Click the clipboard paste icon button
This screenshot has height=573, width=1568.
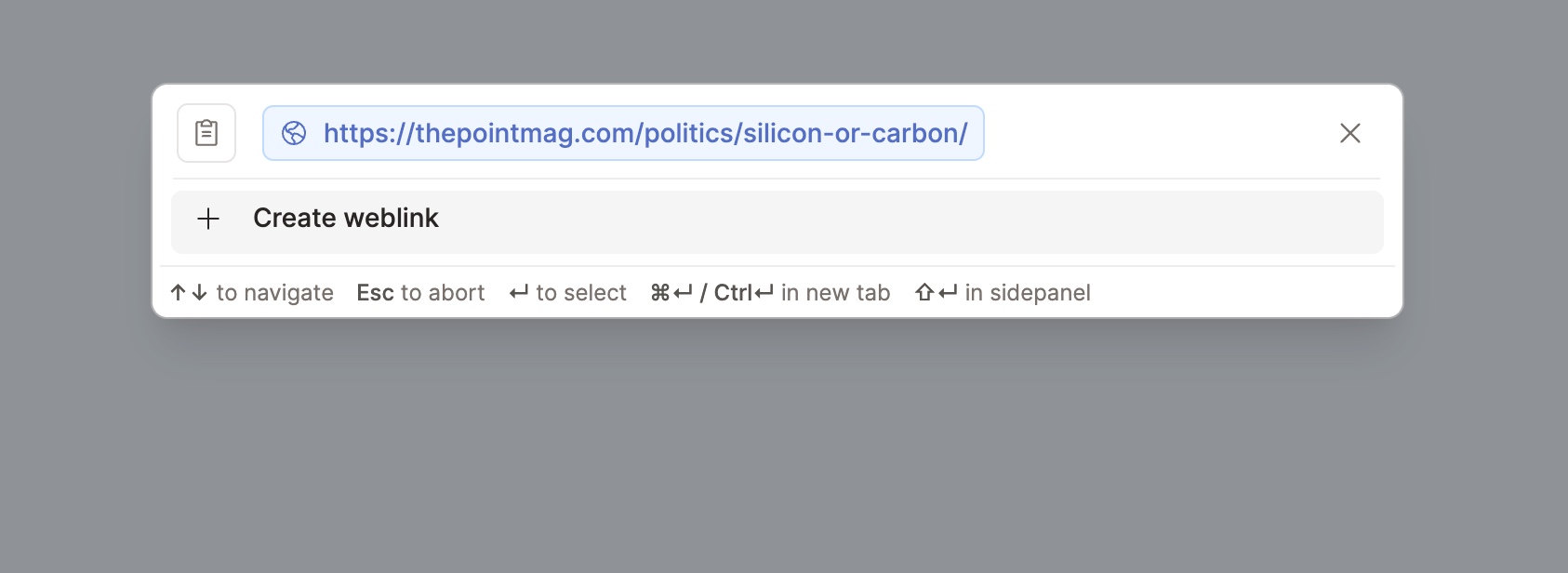point(206,133)
